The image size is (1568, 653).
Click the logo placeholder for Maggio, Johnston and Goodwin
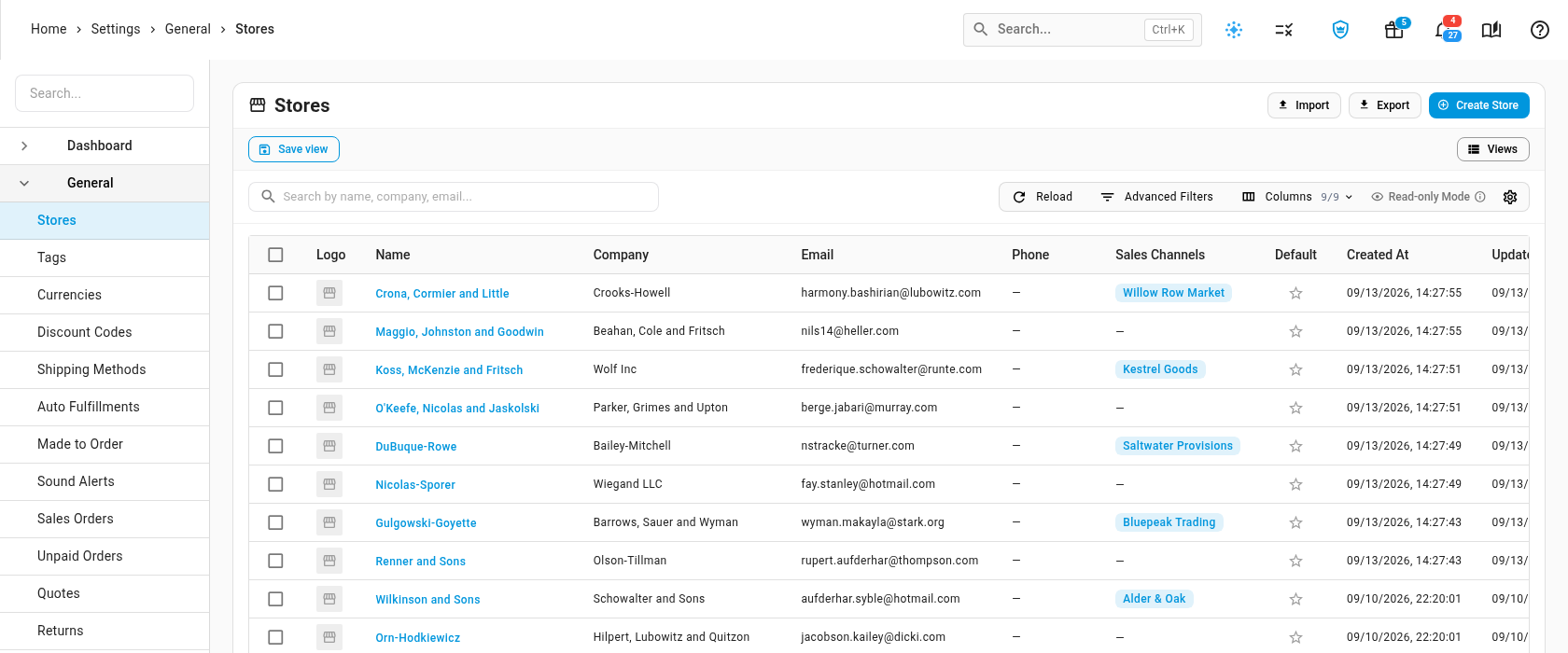coord(329,331)
